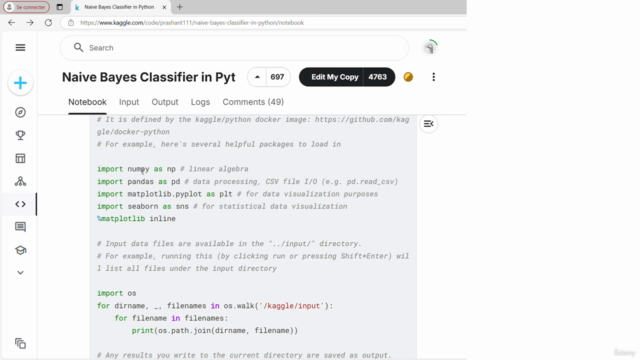Viewport: 640px width, 360px height.
Task: Upvote the notebook with the arrow button
Action: pos(257,77)
